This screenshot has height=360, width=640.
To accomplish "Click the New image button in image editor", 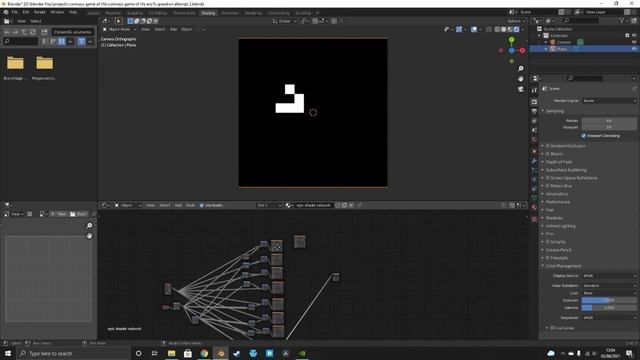I will (59, 214).
